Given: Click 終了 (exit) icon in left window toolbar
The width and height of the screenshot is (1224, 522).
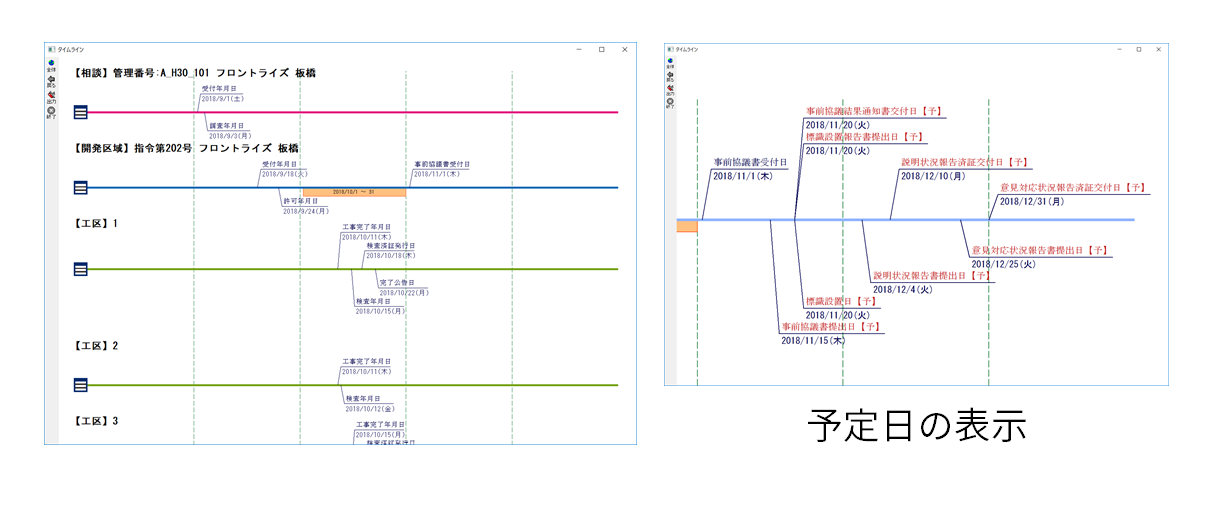Looking at the screenshot, I should [51, 112].
